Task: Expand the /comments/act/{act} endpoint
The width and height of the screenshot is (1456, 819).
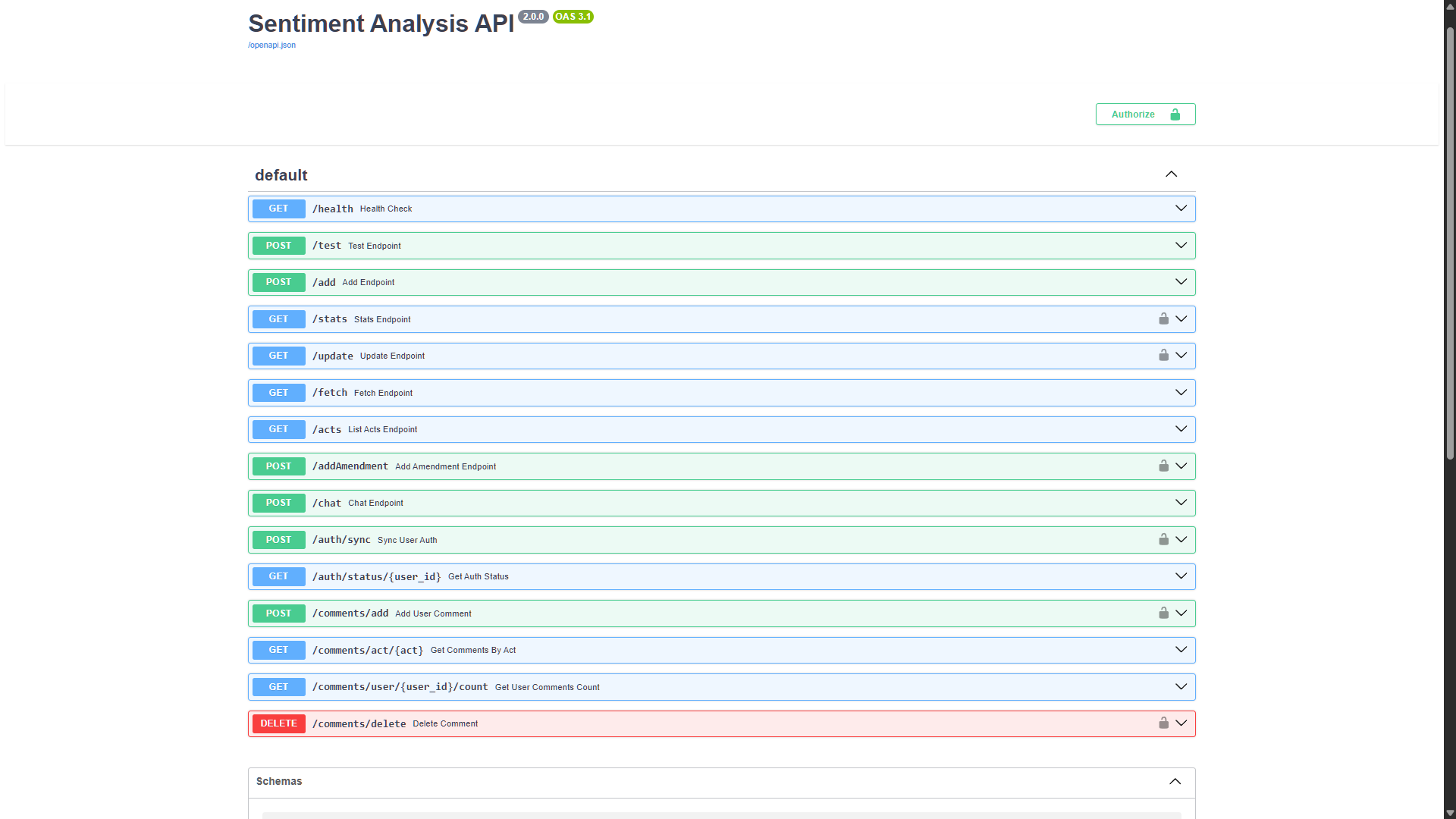Action: 1180,649
